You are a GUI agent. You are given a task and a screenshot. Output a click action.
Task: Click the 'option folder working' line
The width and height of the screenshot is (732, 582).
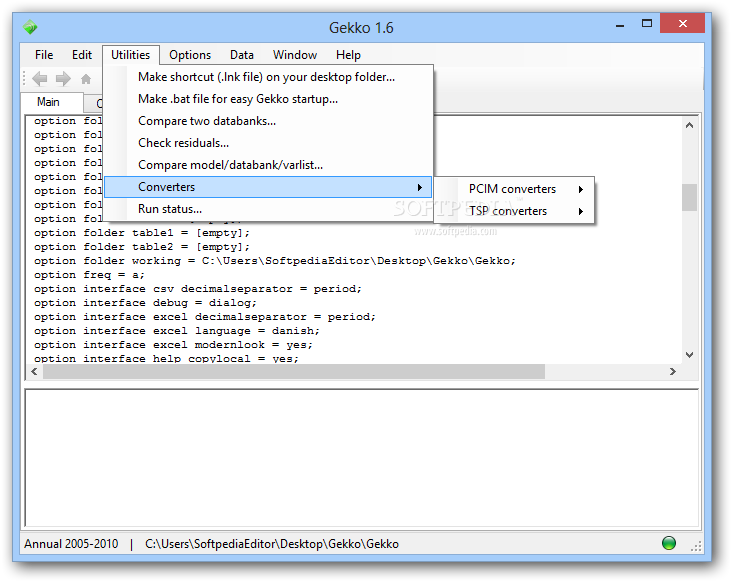click(274, 261)
